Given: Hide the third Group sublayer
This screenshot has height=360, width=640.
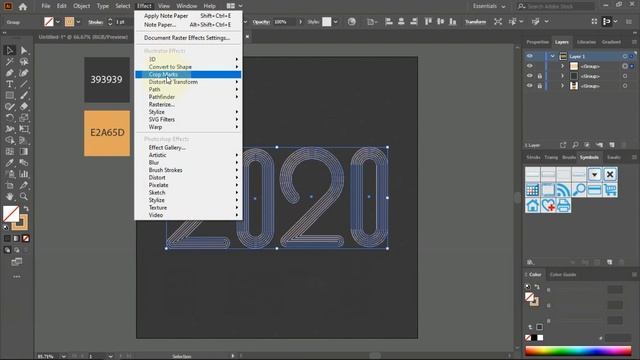Looking at the screenshot, I should coord(529,86).
